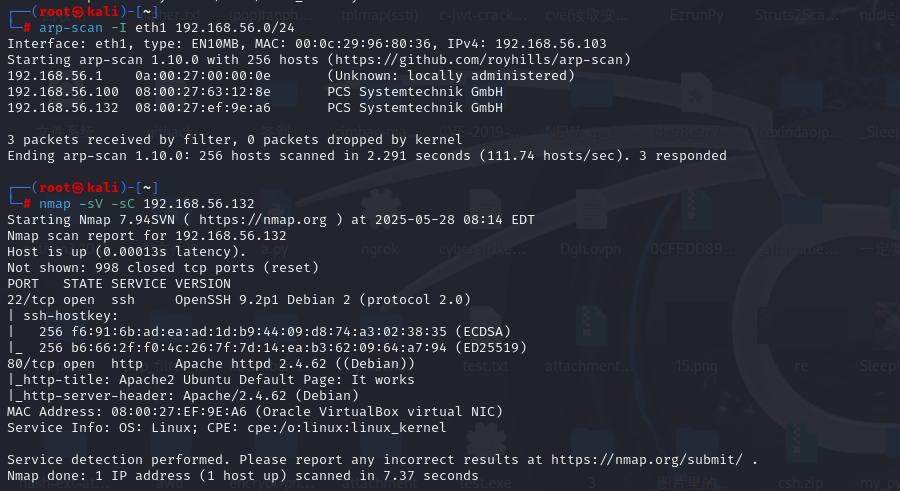This screenshot has width=900, height=491.
Task: Click the faint test.txt desktop file icon
Action: 485,341
